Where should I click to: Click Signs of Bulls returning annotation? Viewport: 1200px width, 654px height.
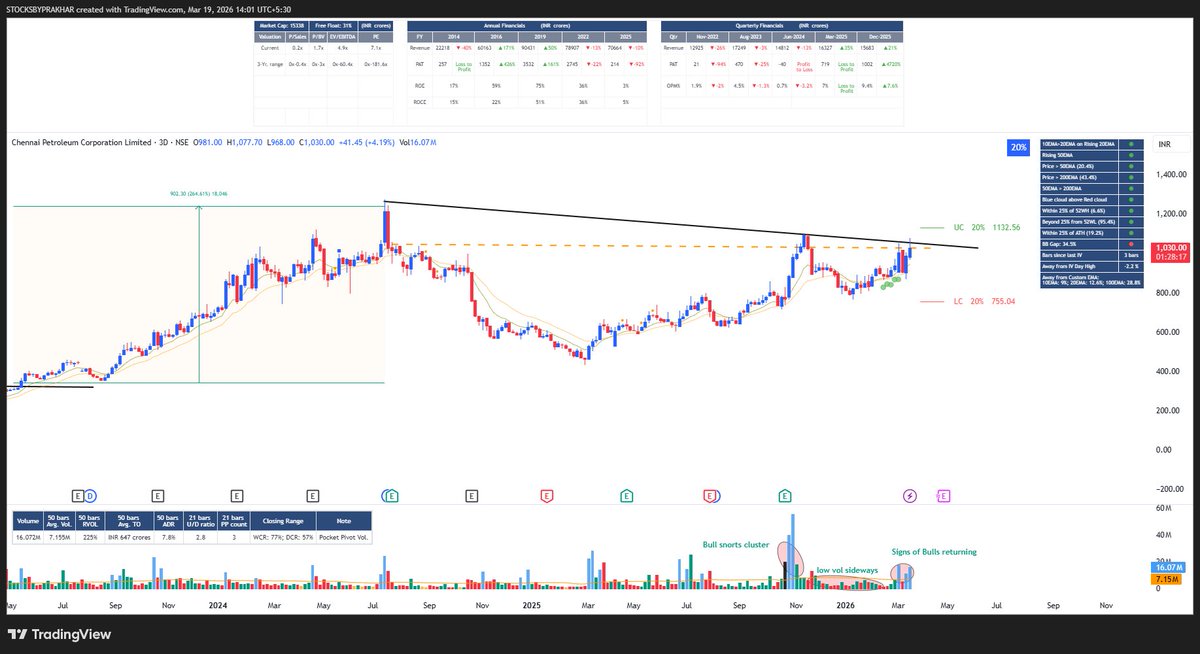[x=934, y=551]
